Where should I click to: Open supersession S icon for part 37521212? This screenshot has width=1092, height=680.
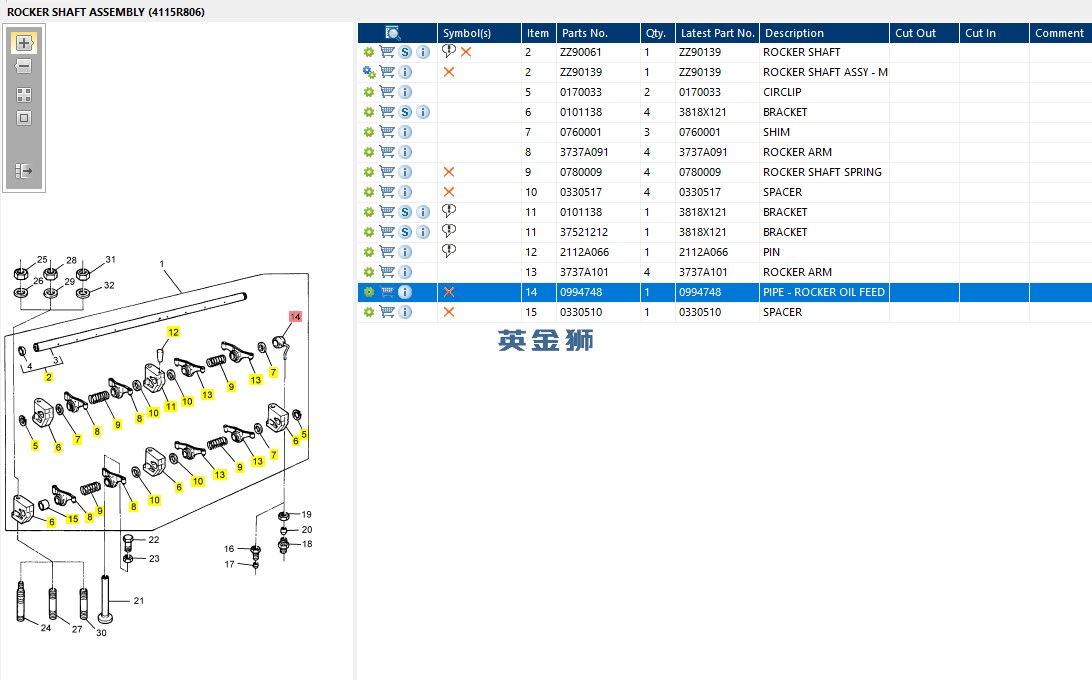pyautogui.click(x=405, y=232)
